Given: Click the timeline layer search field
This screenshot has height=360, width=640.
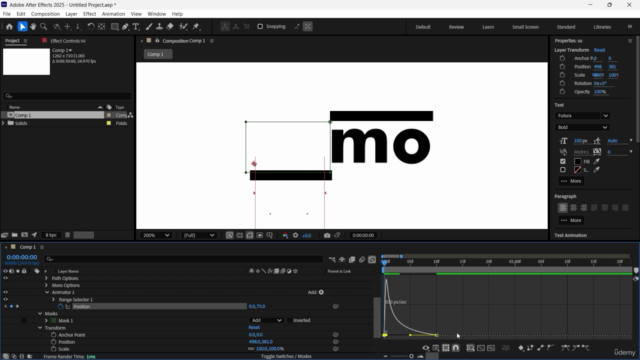Looking at the screenshot, I should [184, 259].
